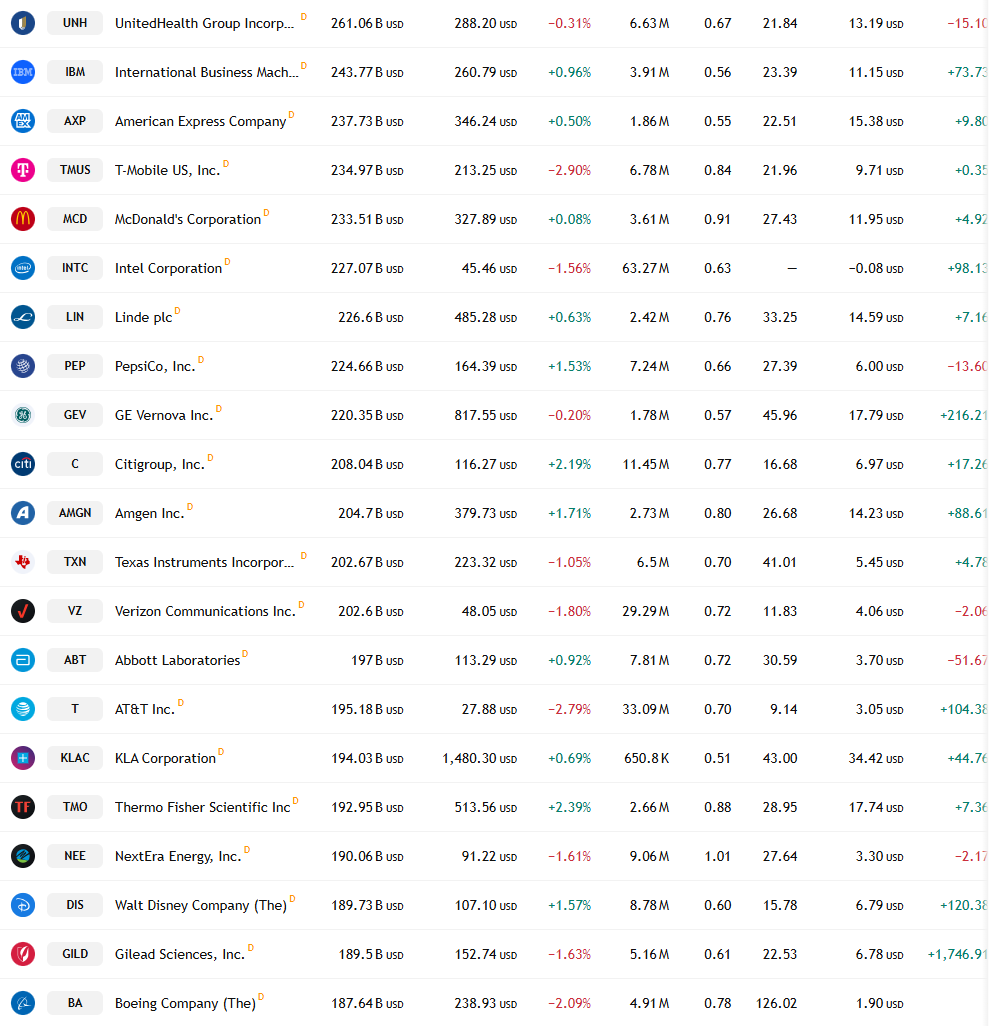
Task: Click the American Express logo icon
Action: tap(23, 121)
